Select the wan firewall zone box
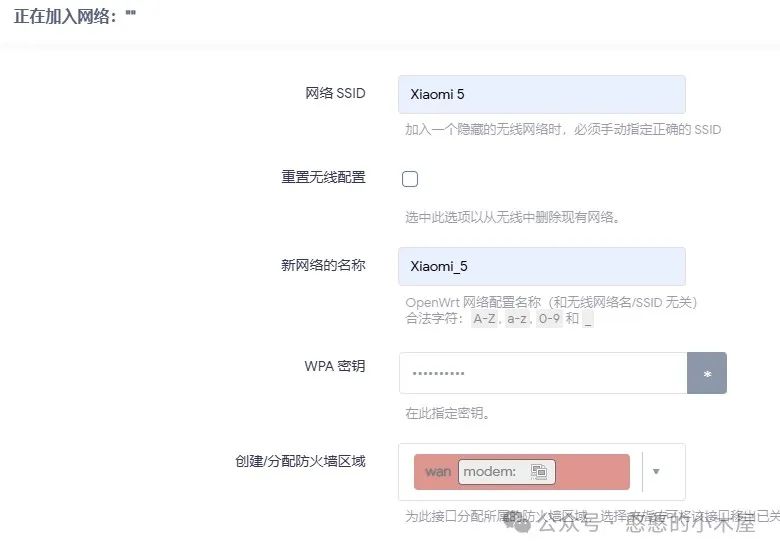This screenshot has width=780, height=553. 522,471
